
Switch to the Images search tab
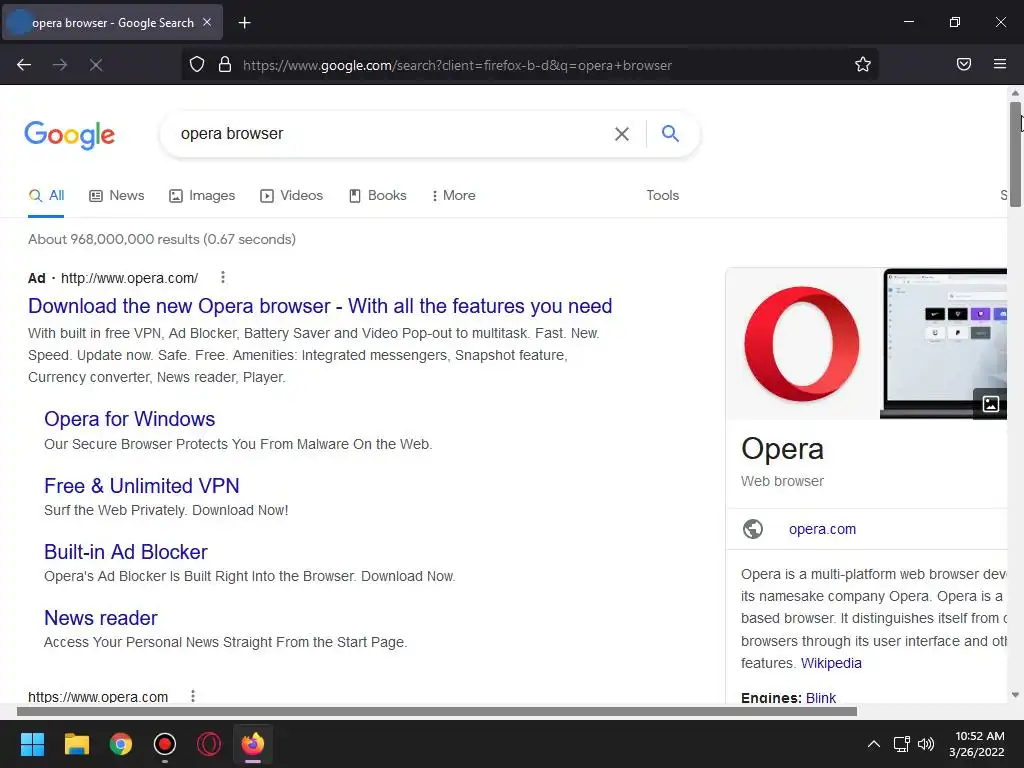202,195
